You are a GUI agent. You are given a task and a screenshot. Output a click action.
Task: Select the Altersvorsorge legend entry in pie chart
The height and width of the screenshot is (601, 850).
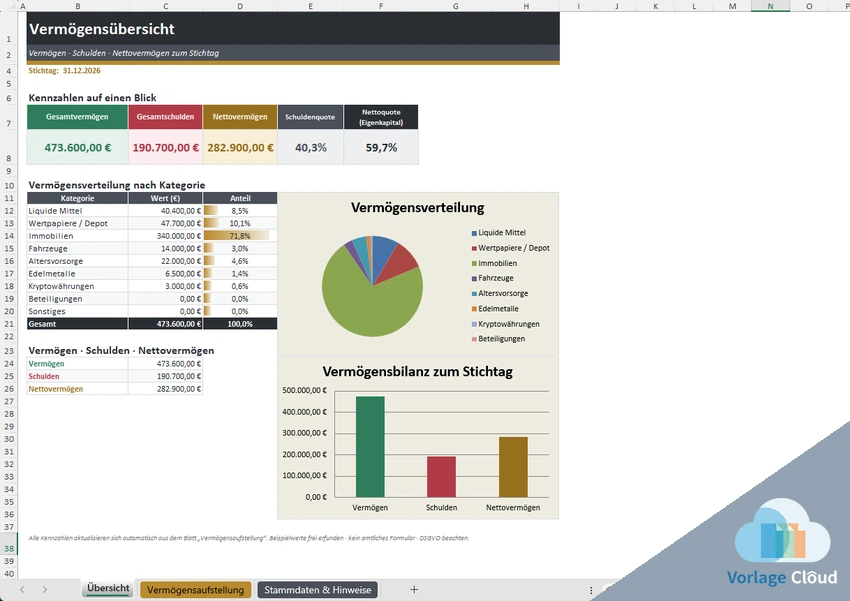tap(500, 293)
